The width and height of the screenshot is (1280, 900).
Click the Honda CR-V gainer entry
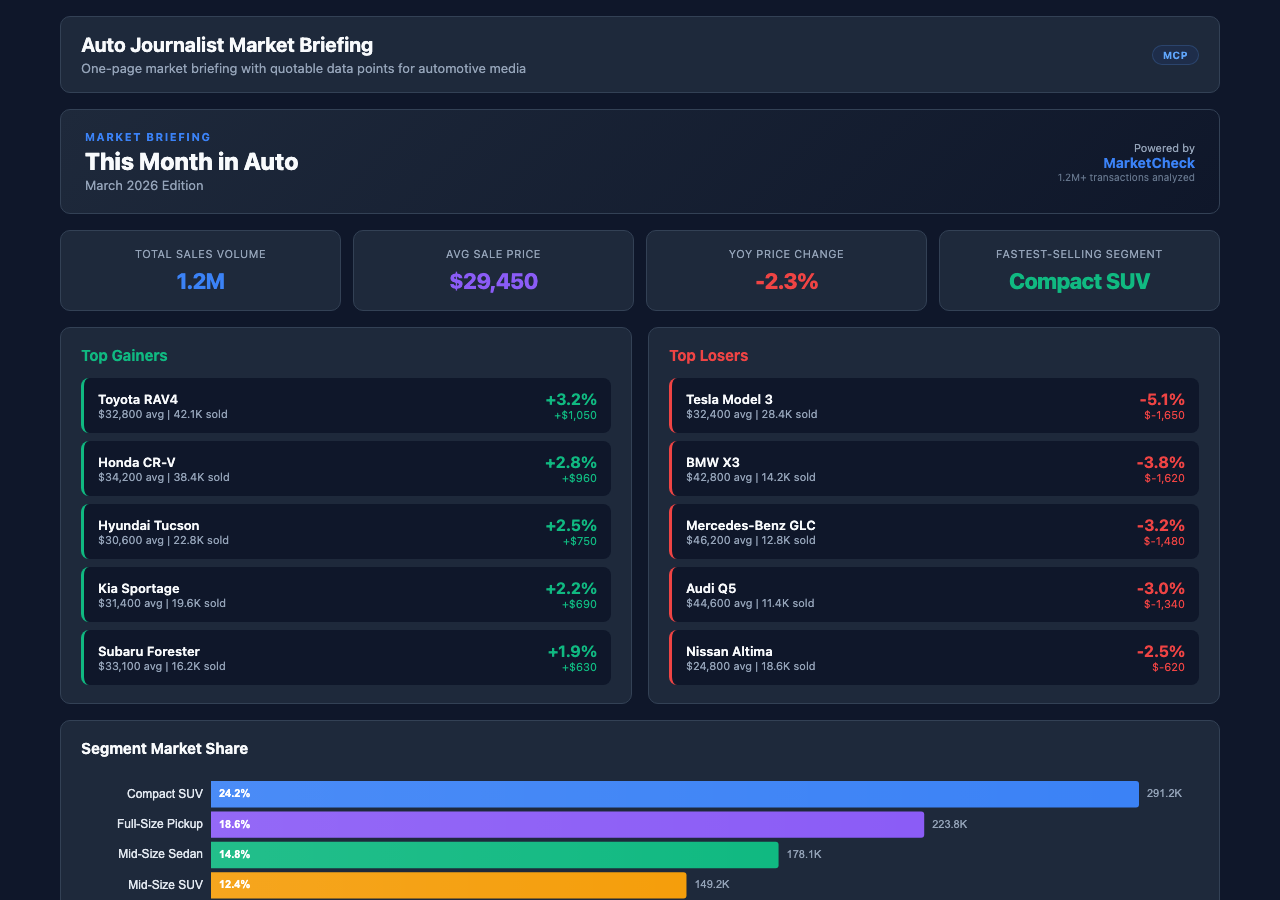tap(346, 468)
